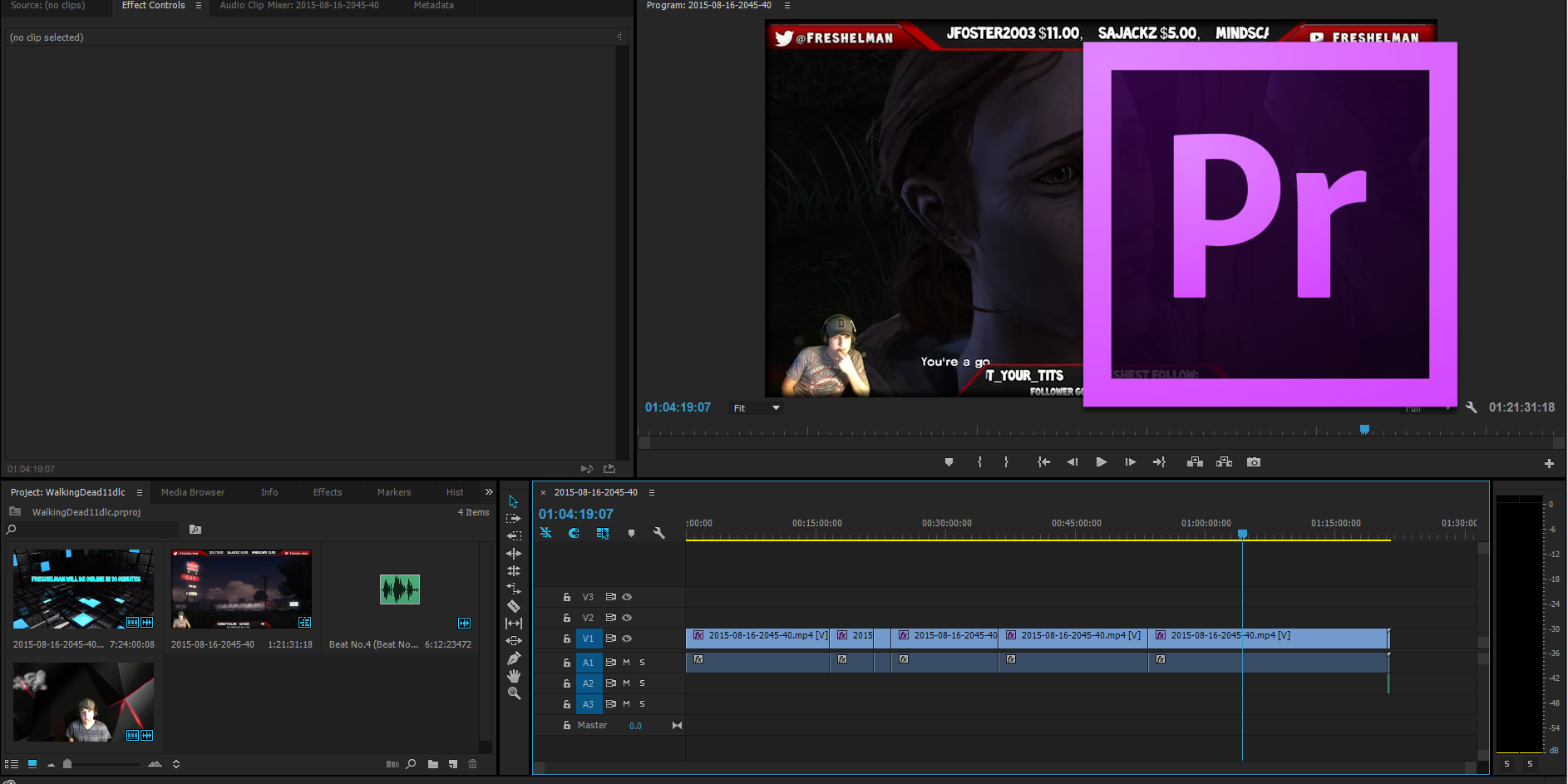1568x784 pixels.
Task: Open timeline display settings wrench
Action: (x=659, y=533)
